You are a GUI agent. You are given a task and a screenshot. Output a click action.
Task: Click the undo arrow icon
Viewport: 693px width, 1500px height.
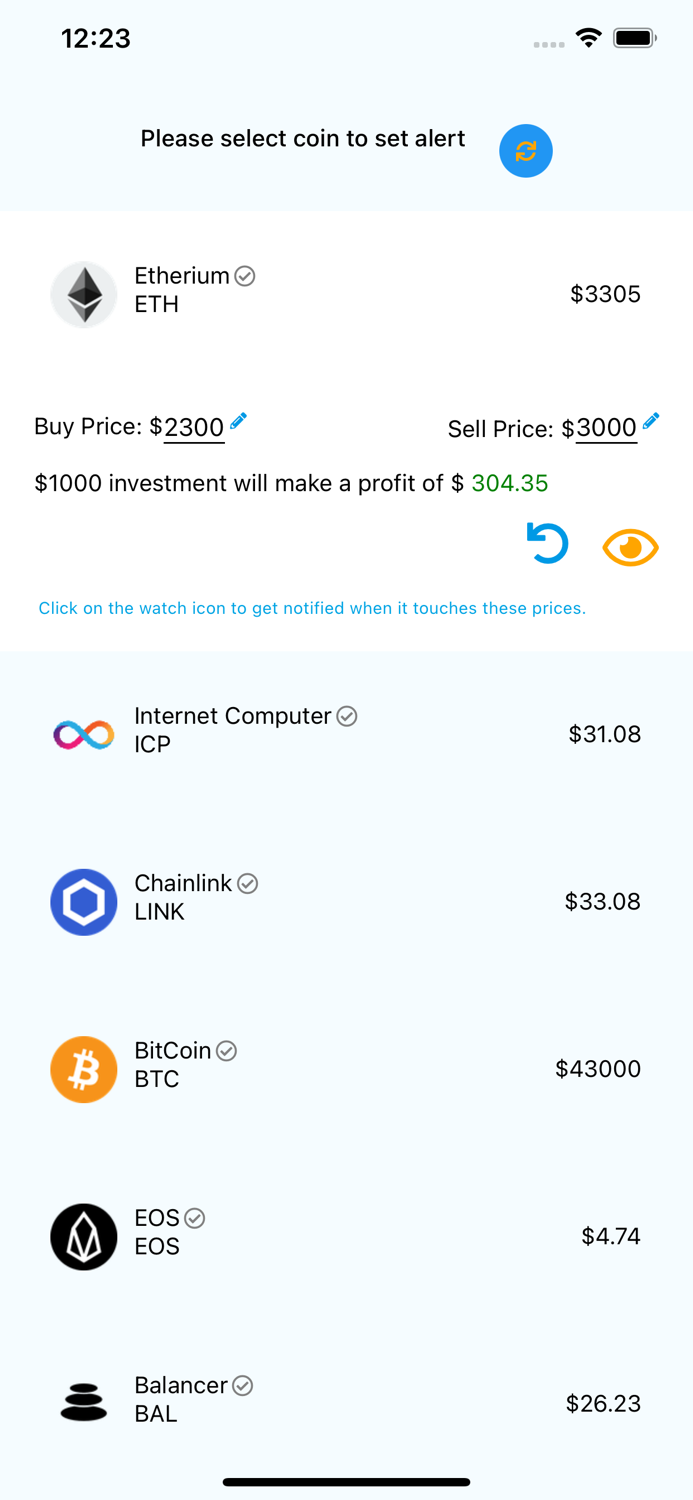[547, 543]
